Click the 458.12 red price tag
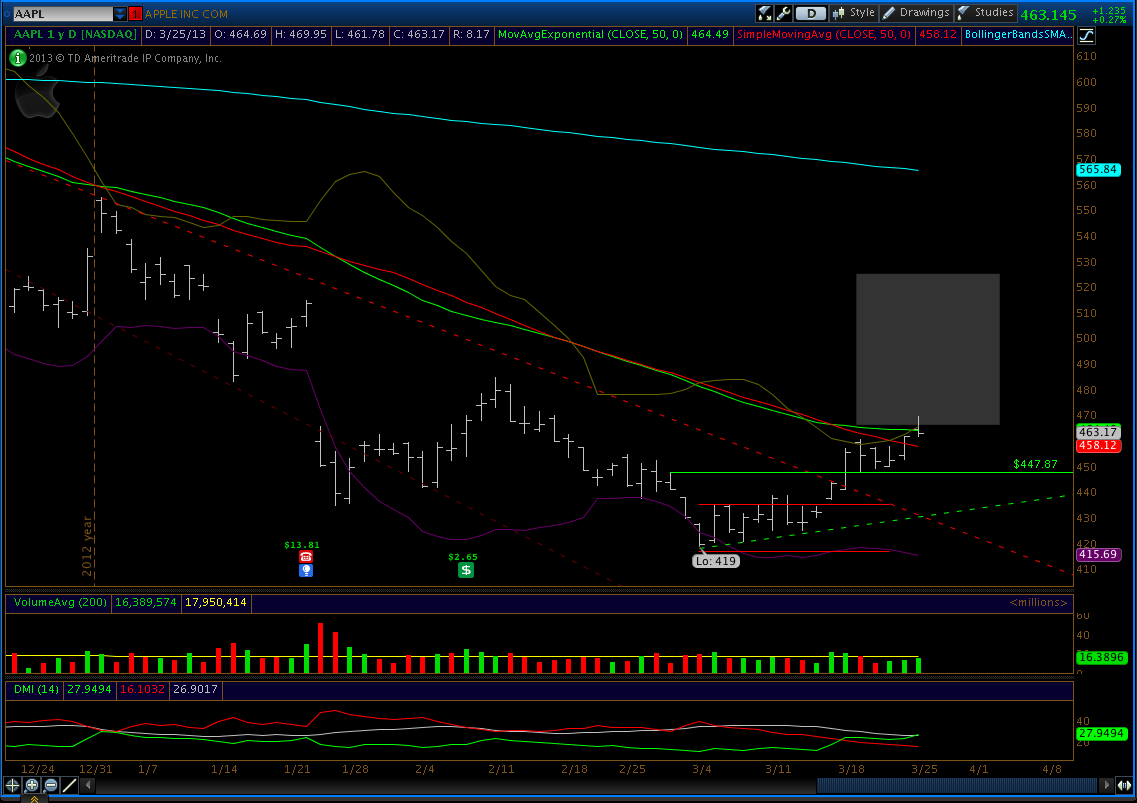The image size is (1137, 803). (x=1099, y=445)
